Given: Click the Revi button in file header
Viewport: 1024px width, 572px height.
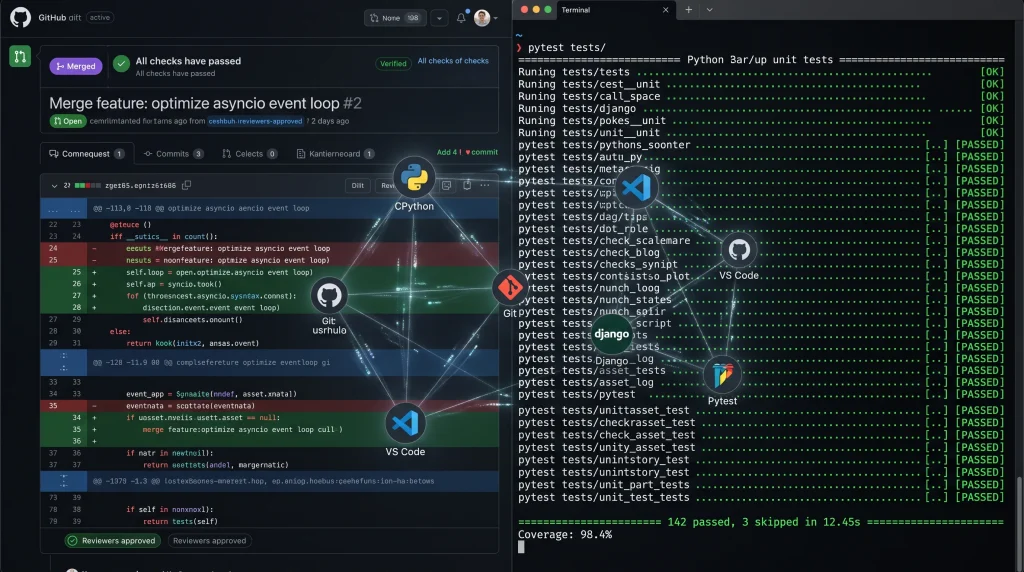Looking at the screenshot, I should pyautogui.click(x=387, y=185).
